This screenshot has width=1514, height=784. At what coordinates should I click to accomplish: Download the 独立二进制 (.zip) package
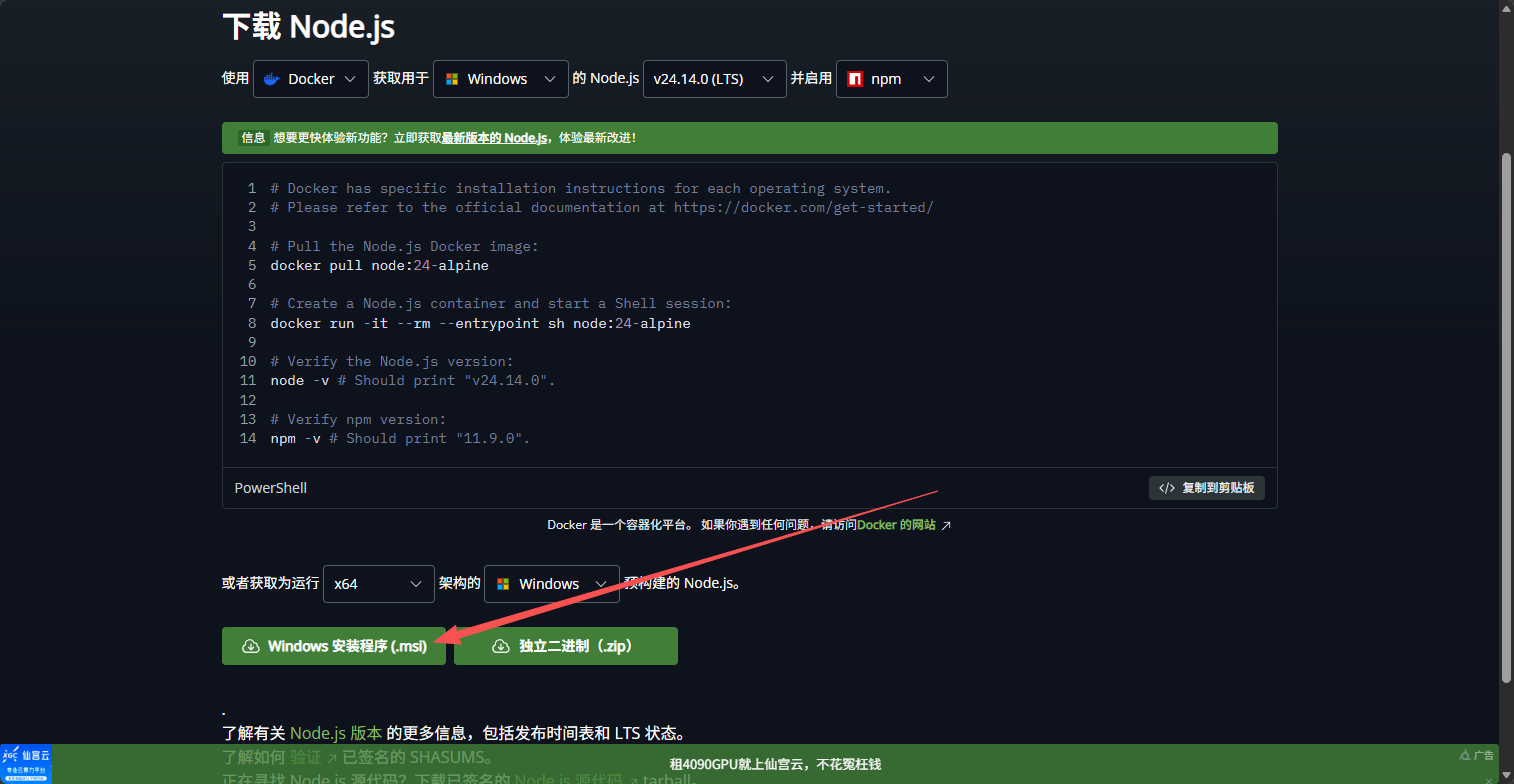(566, 646)
